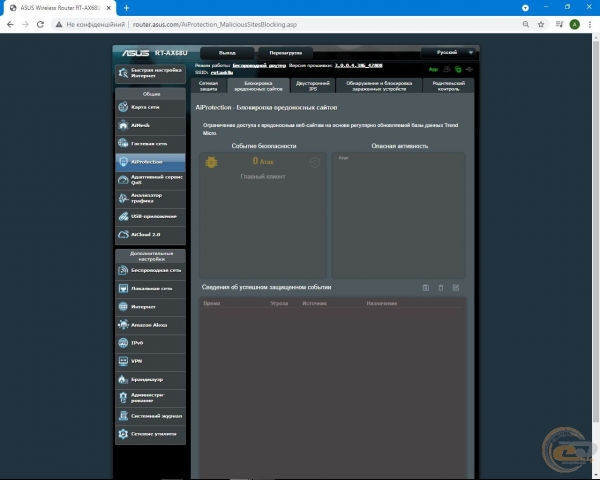
Task: Open Системный журнал
Action: pyautogui.click(x=150, y=416)
